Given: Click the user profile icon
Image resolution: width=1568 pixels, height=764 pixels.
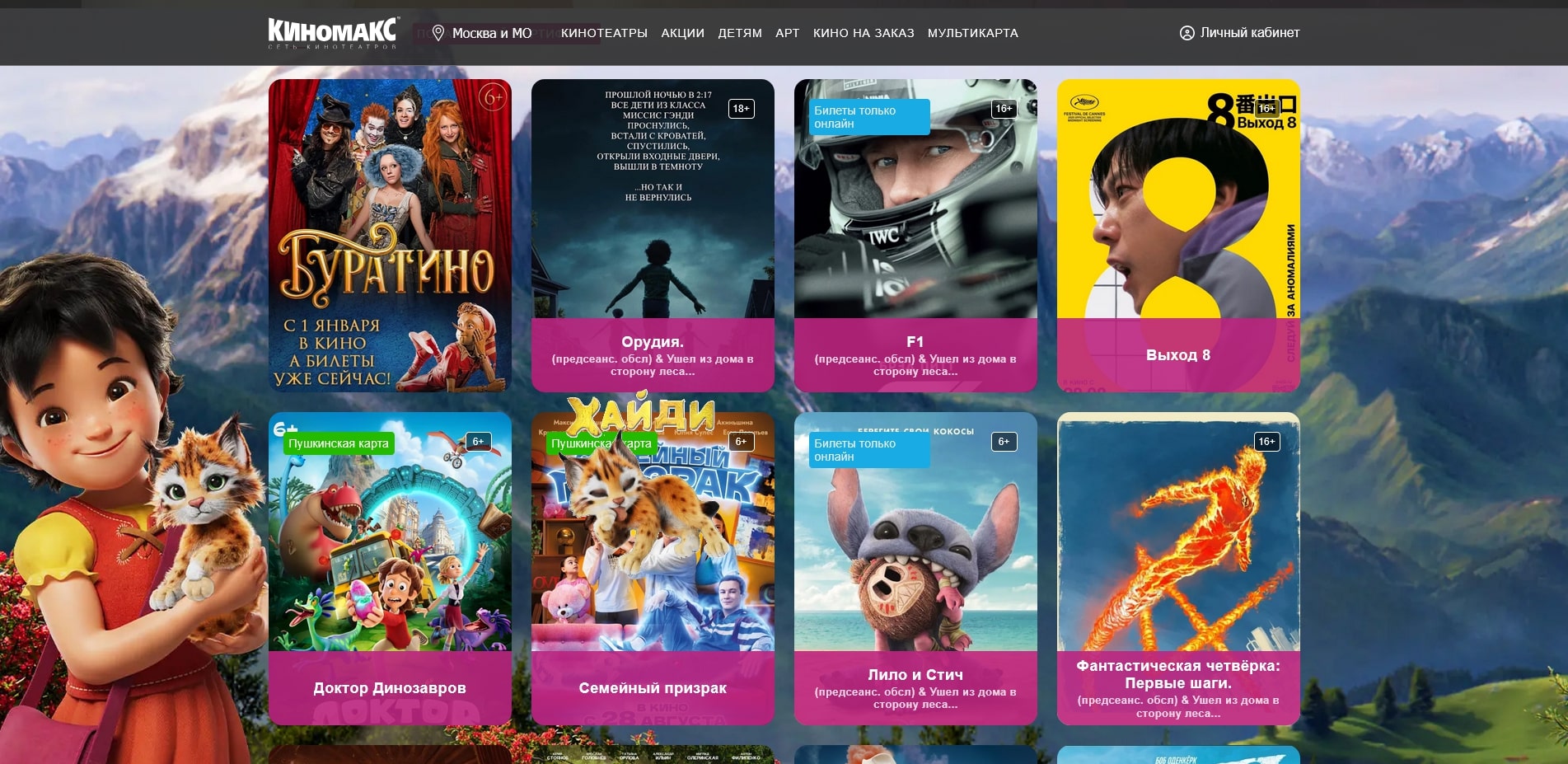Looking at the screenshot, I should (x=1187, y=33).
